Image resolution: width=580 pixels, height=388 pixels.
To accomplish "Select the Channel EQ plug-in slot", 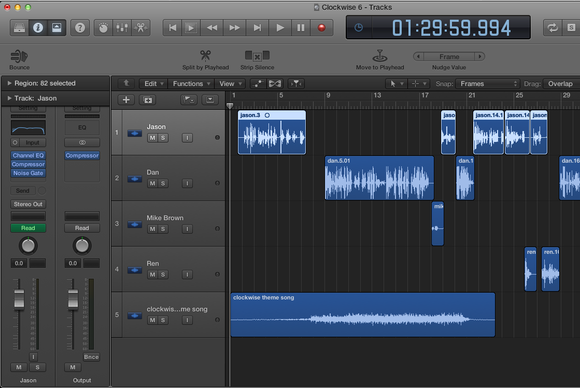I will click(x=28, y=155).
